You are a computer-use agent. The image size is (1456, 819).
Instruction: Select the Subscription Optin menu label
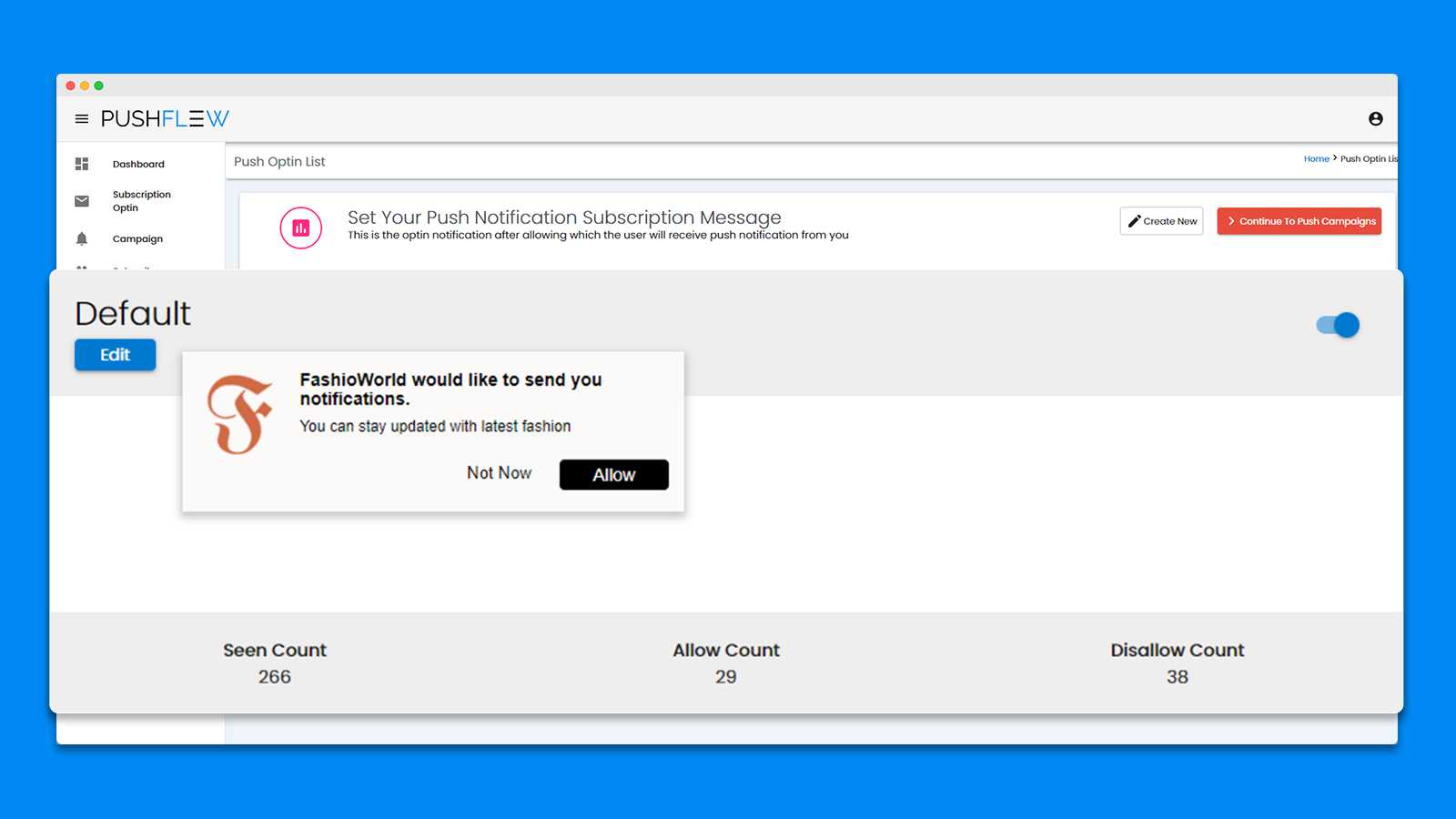(141, 201)
